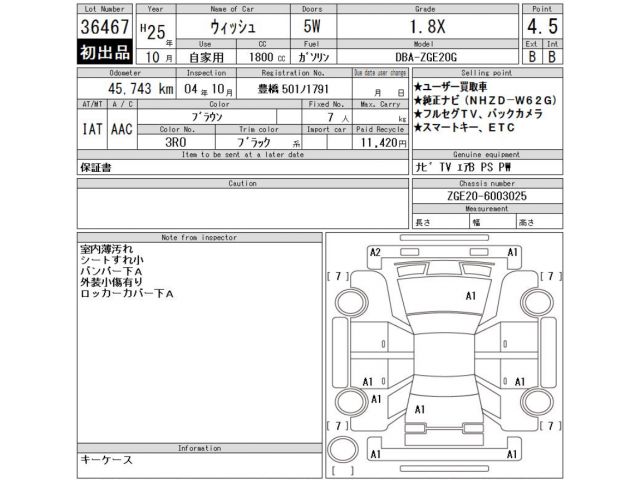Select the A1 mark on the hood
Viewport: 640px width, 480px height.
point(471,296)
